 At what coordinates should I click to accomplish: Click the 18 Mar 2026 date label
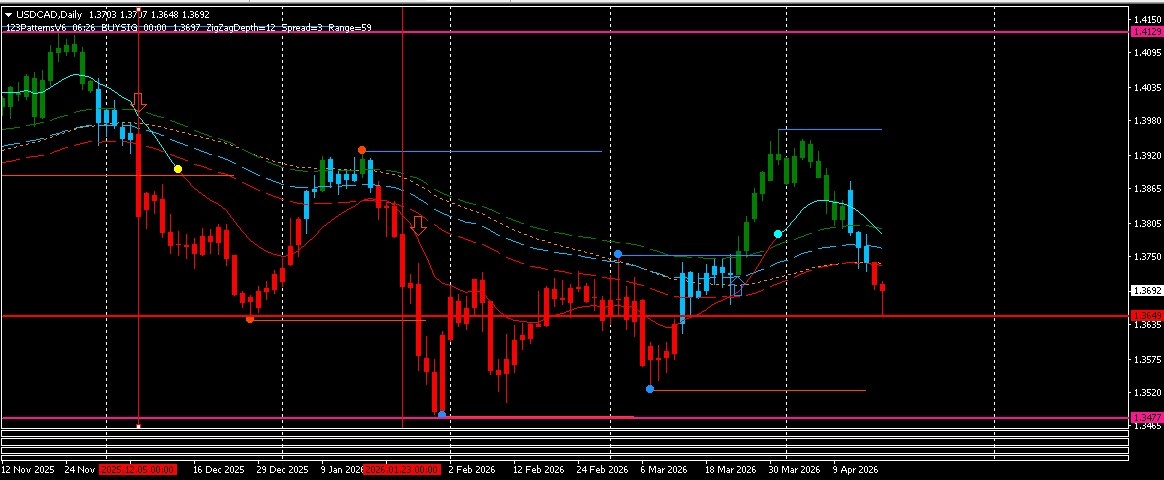[730, 470]
